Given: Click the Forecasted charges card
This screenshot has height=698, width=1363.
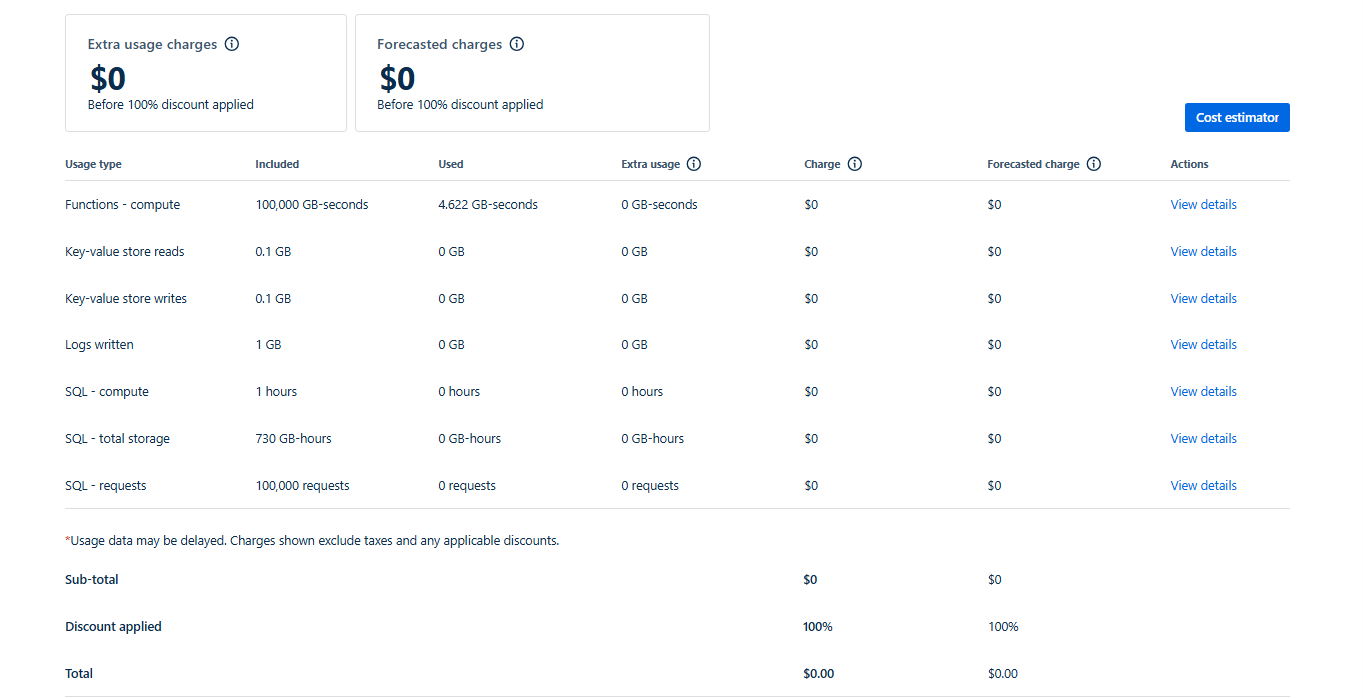Looking at the screenshot, I should [x=532, y=73].
